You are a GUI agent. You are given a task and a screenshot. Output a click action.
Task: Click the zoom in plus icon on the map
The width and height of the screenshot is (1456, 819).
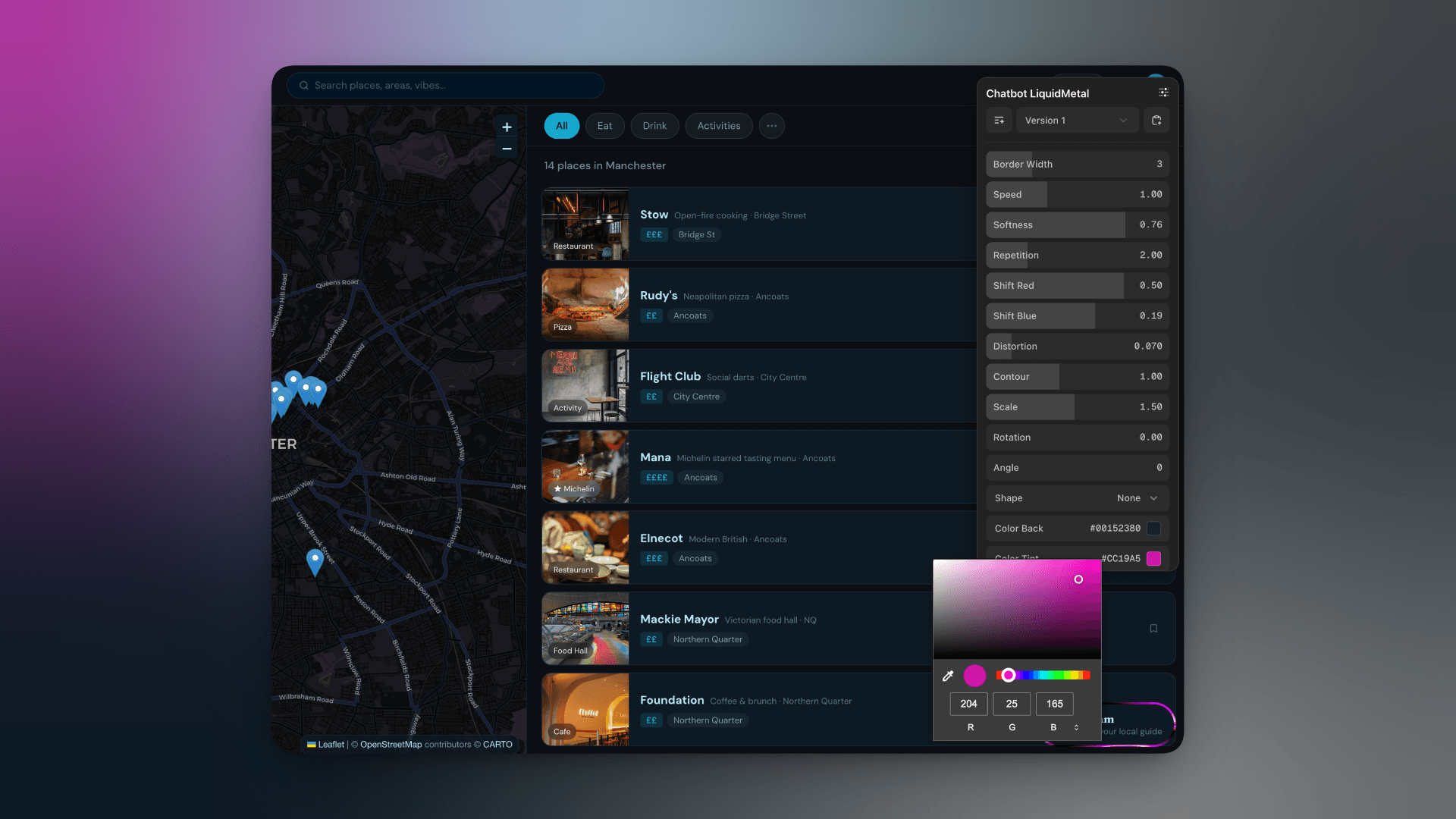coord(506,127)
